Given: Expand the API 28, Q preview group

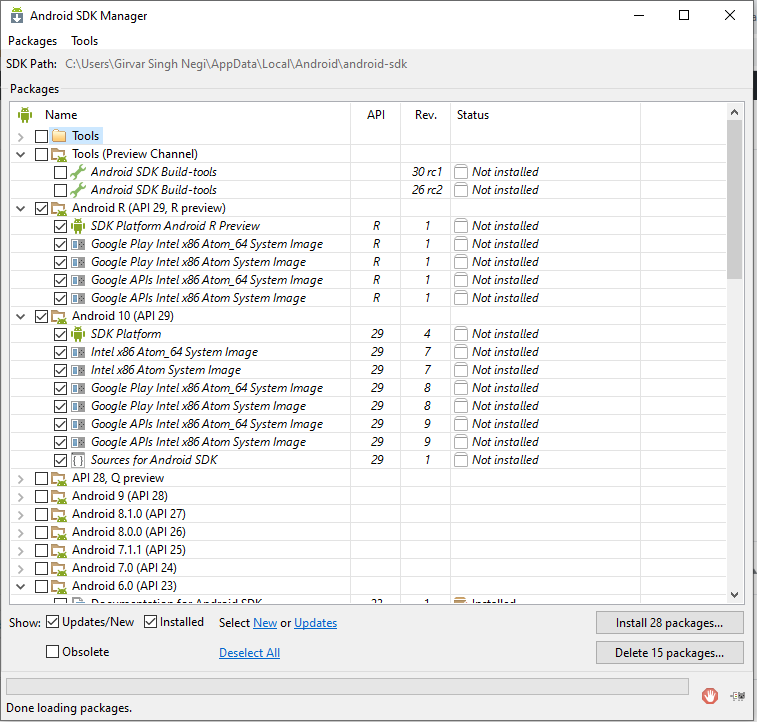Looking at the screenshot, I should click(x=21, y=479).
